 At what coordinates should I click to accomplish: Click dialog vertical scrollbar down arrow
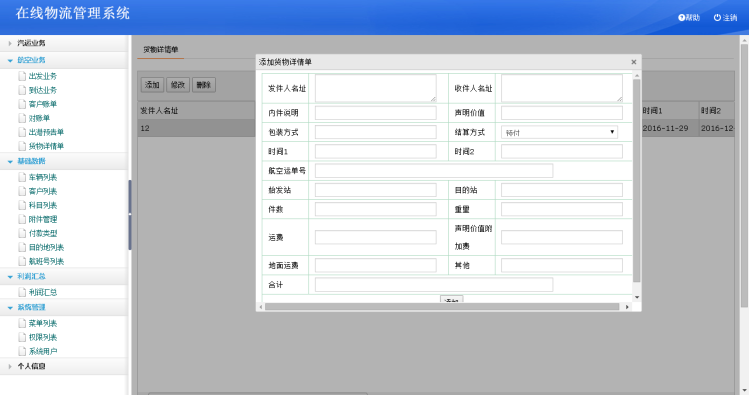[x=637, y=298]
